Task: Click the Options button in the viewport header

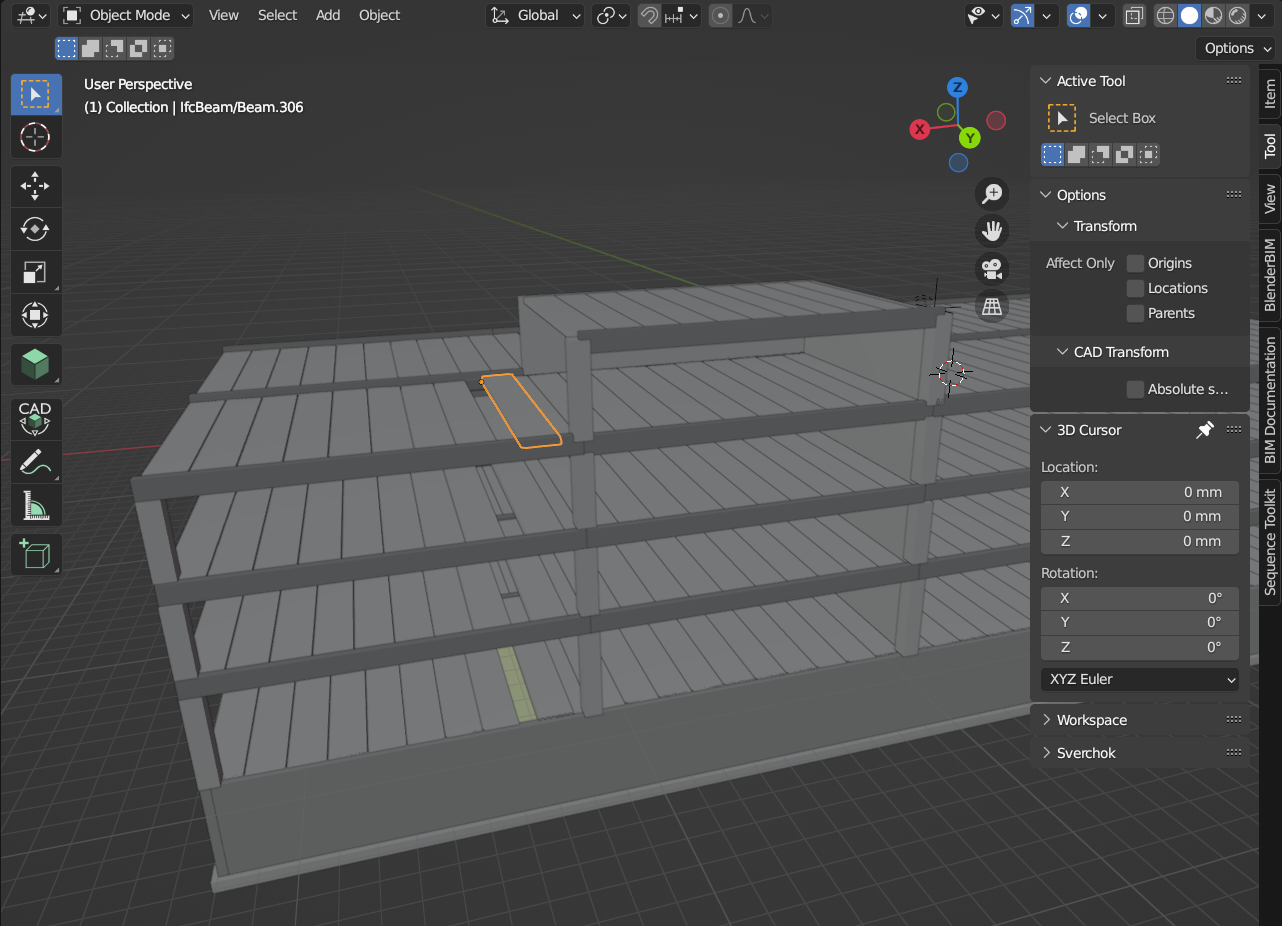Action: [1234, 48]
